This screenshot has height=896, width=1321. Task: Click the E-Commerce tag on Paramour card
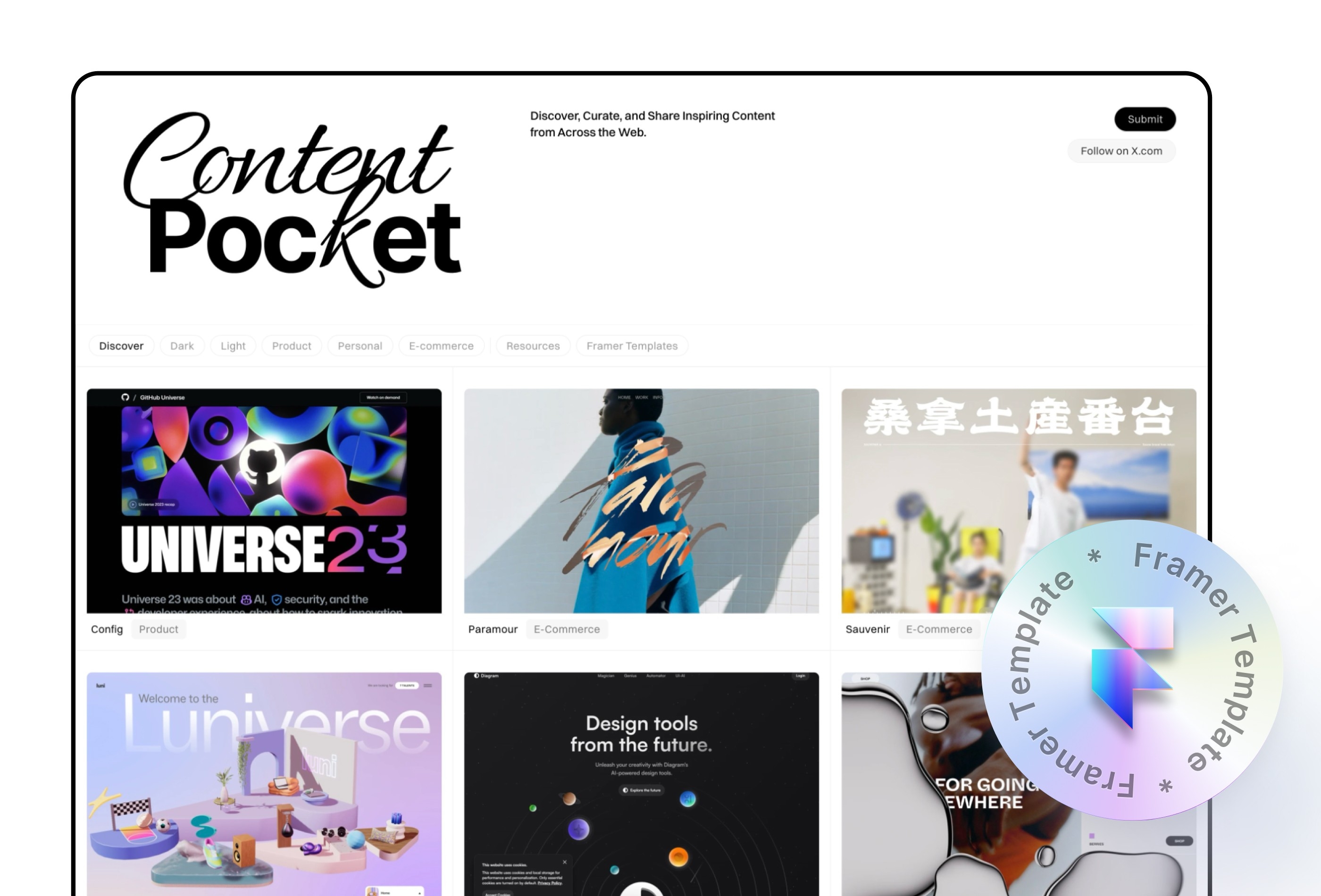point(566,629)
